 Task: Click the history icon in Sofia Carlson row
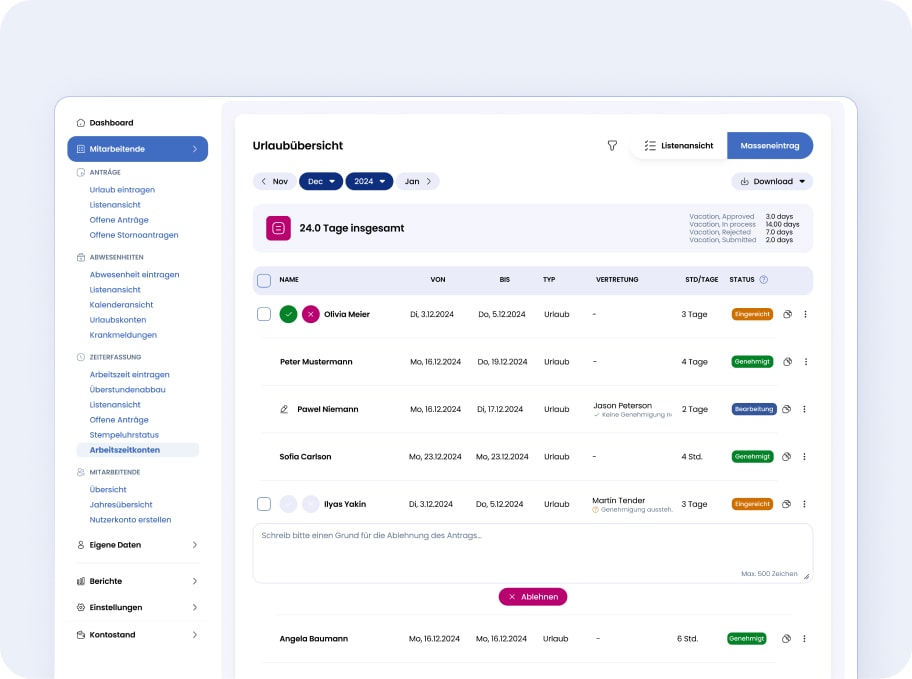pos(787,457)
